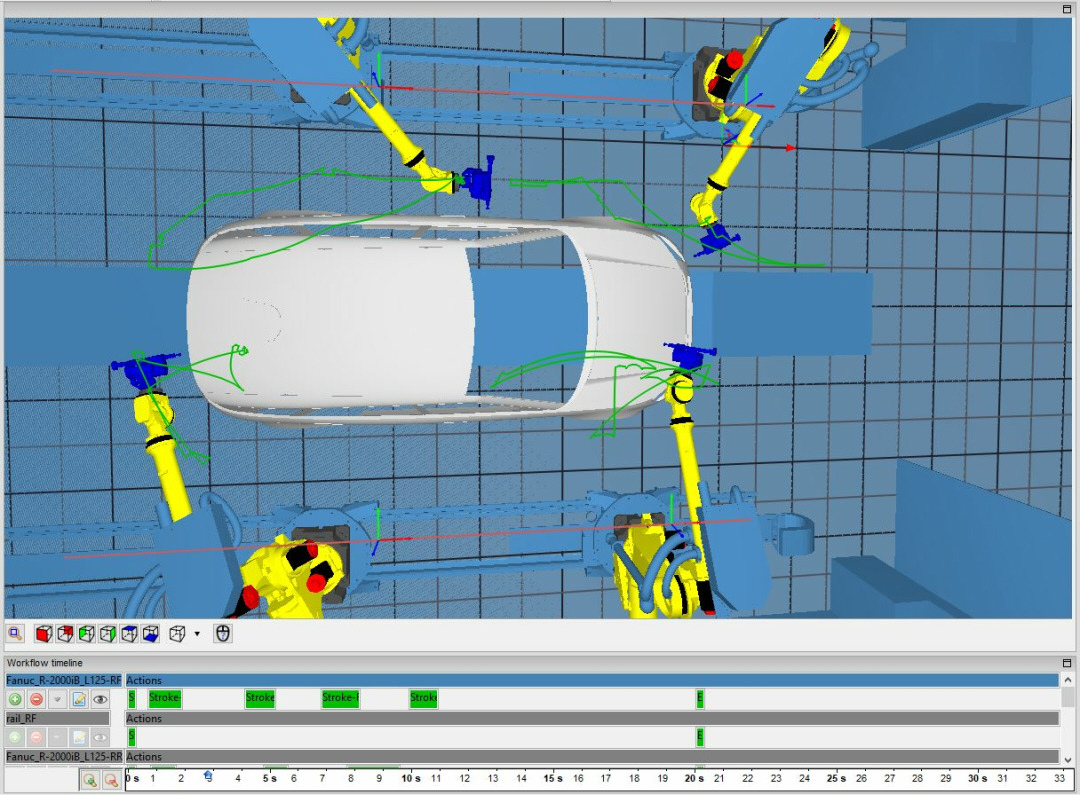Click the blue playhead marker near 3 s

[x=208, y=776]
